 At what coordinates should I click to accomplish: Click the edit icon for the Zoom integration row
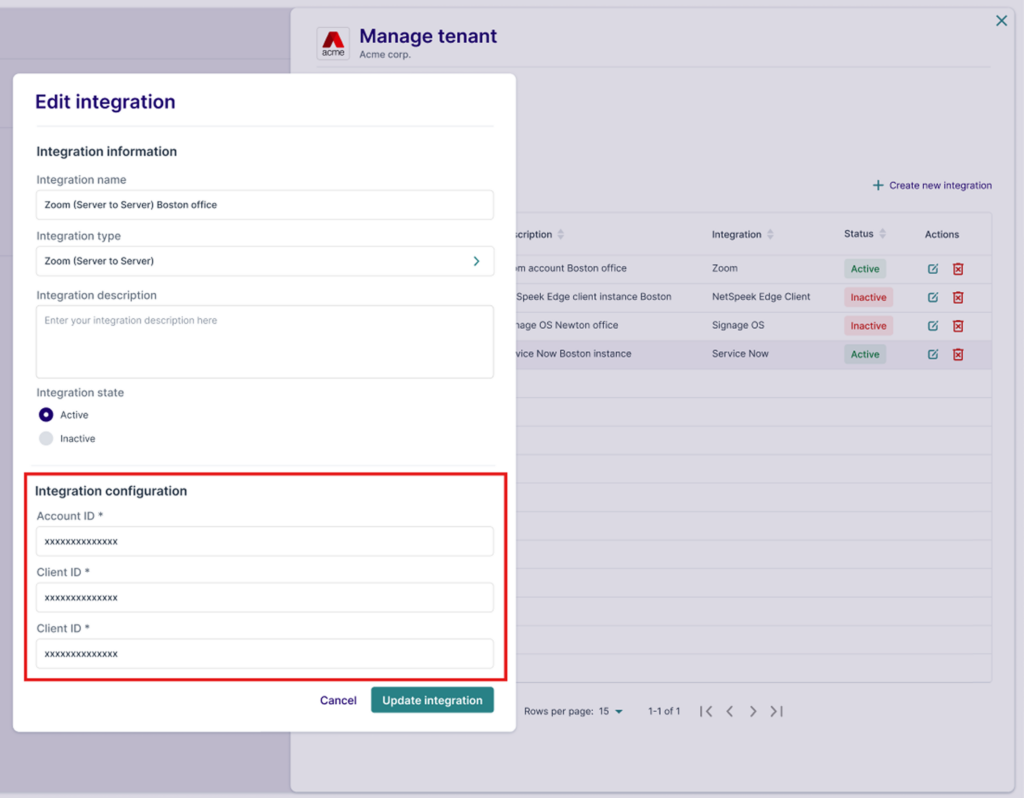point(932,269)
